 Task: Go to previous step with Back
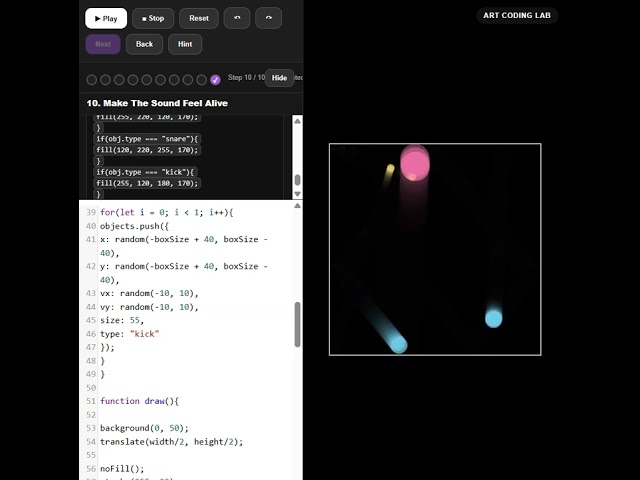tap(144, 44)
